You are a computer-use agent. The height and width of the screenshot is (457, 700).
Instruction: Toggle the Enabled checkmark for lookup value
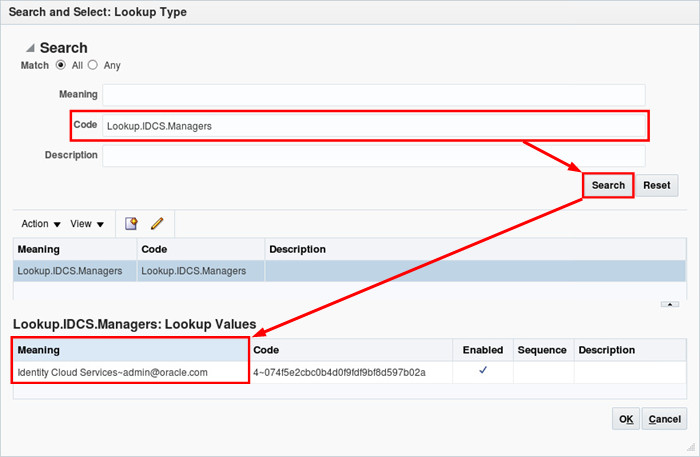tap(483, 371)
